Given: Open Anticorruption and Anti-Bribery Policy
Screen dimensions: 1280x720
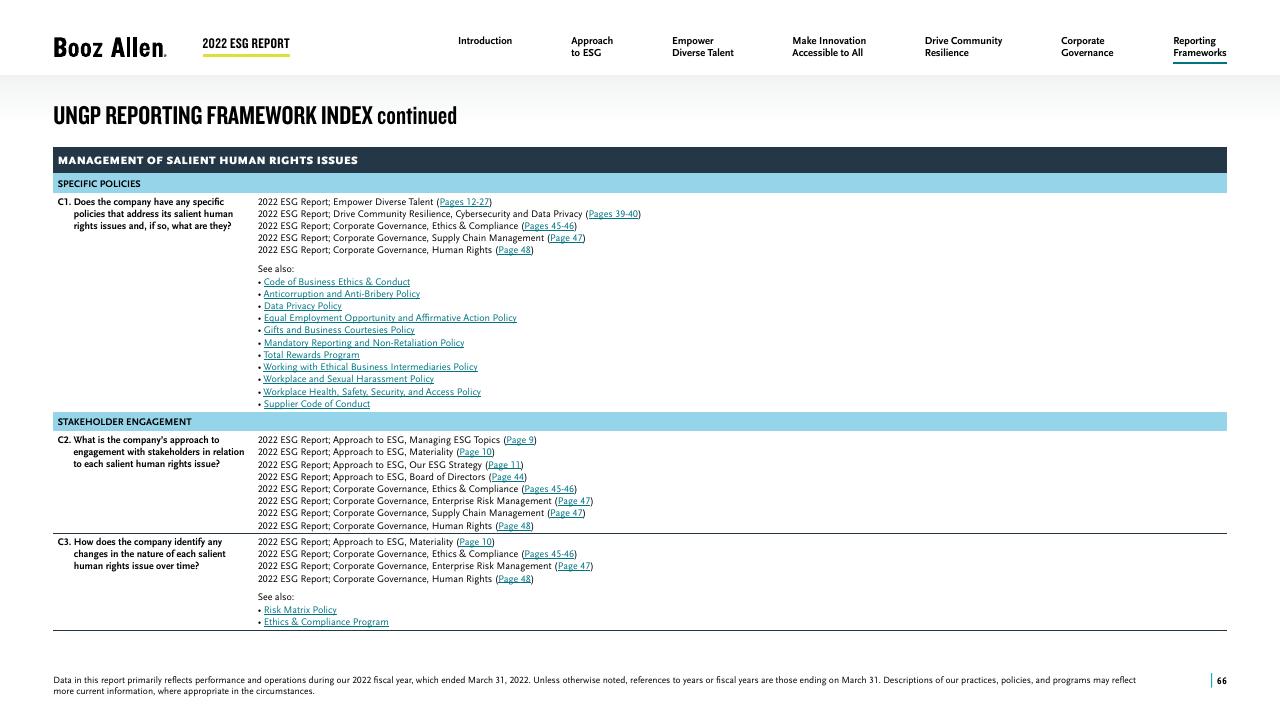Looking at the screenshot, I should pos(342,294).
